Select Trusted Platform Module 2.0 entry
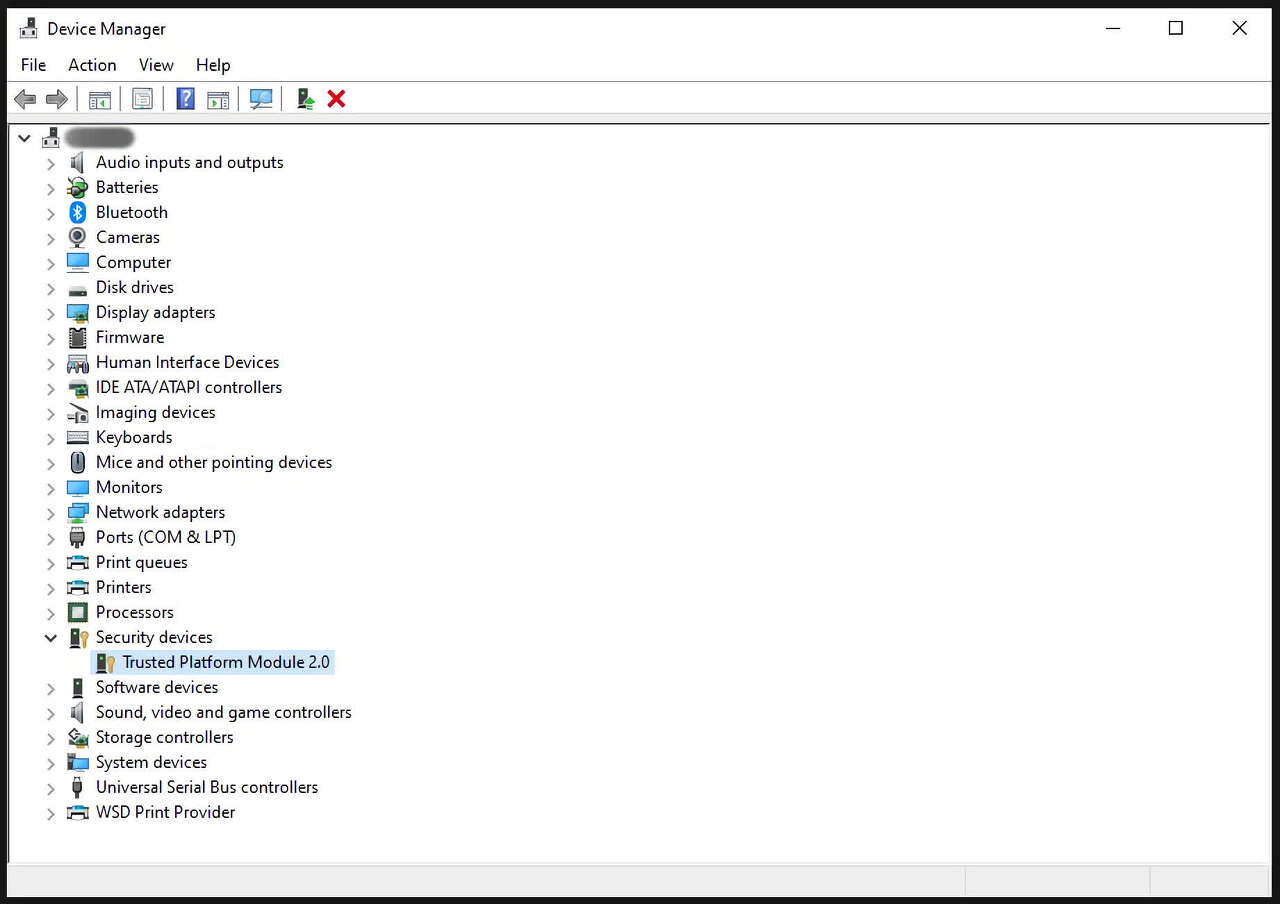 [226, 662]
